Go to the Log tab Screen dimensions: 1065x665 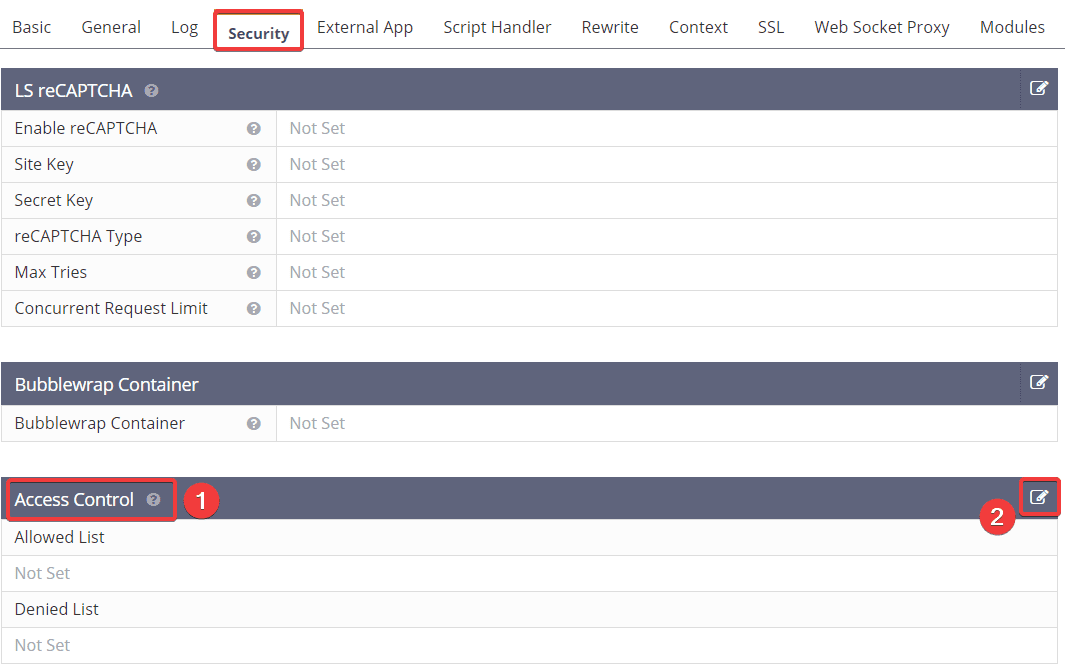[184, 27]
